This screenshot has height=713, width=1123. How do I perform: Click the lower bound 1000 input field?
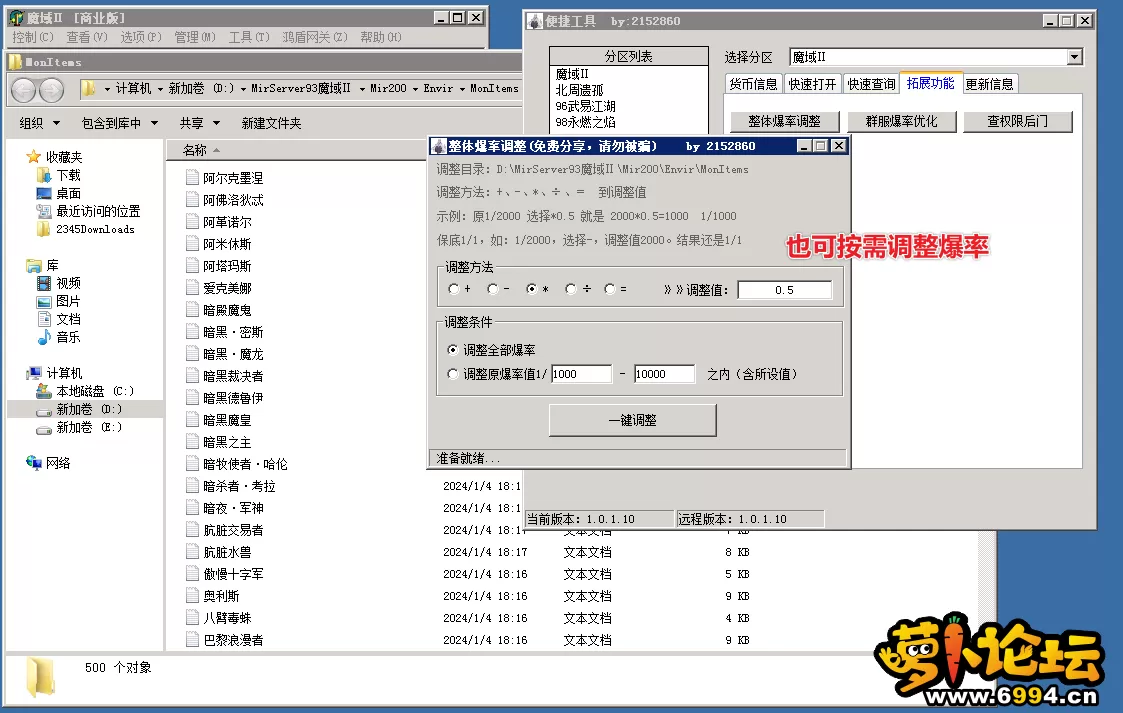(582, 374)
